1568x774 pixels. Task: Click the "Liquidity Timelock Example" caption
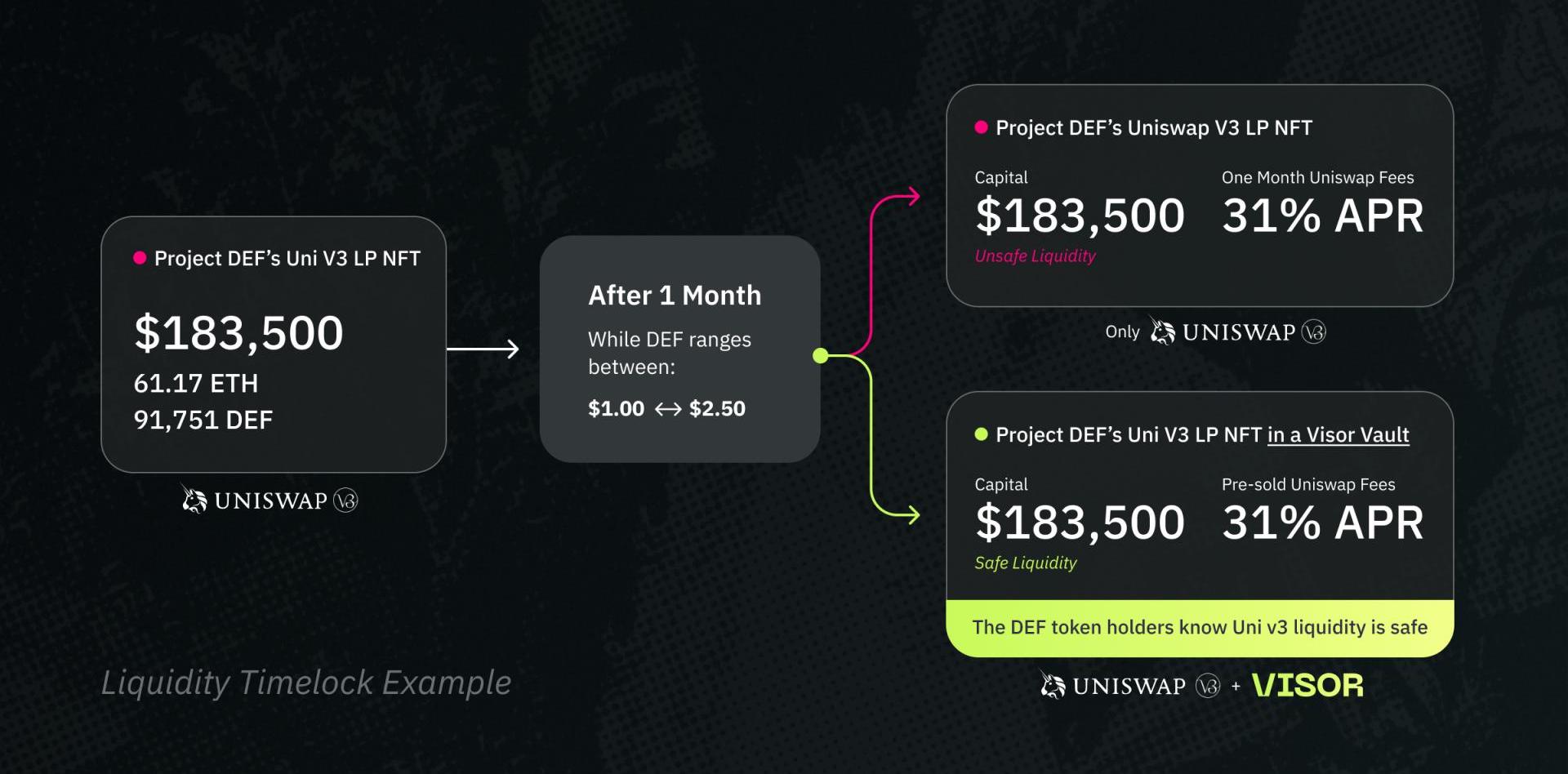(306, 683)
